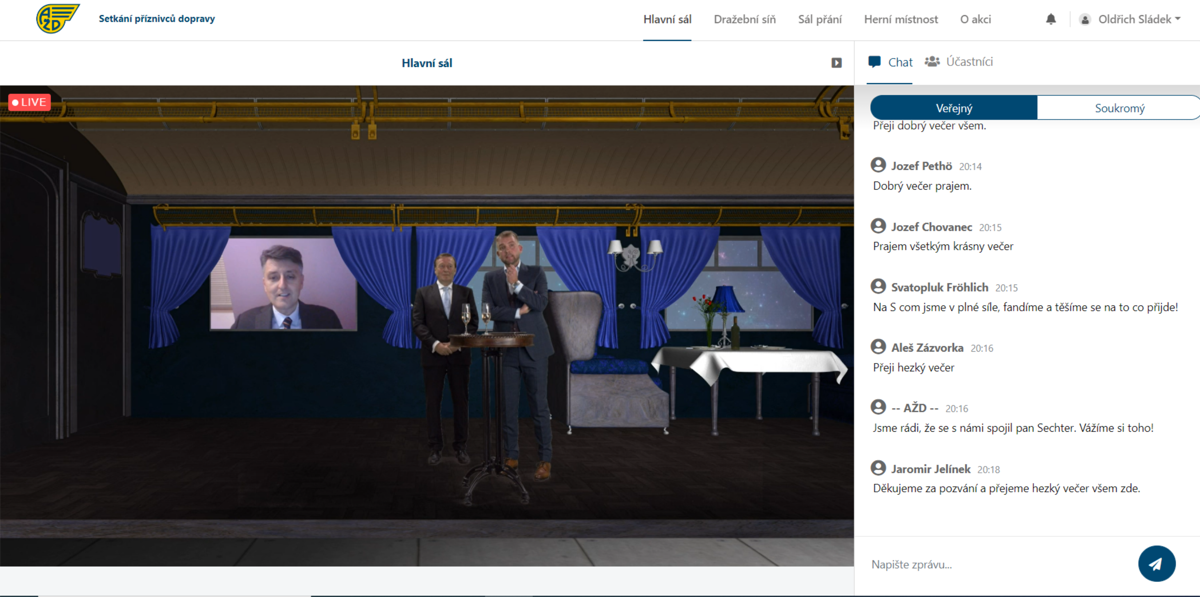Image resolution: width=1200 pixels, height=597 pixels.
Task: Click the message 'Přeji dobrý večer všem.'
Action: tap(930, 126)
